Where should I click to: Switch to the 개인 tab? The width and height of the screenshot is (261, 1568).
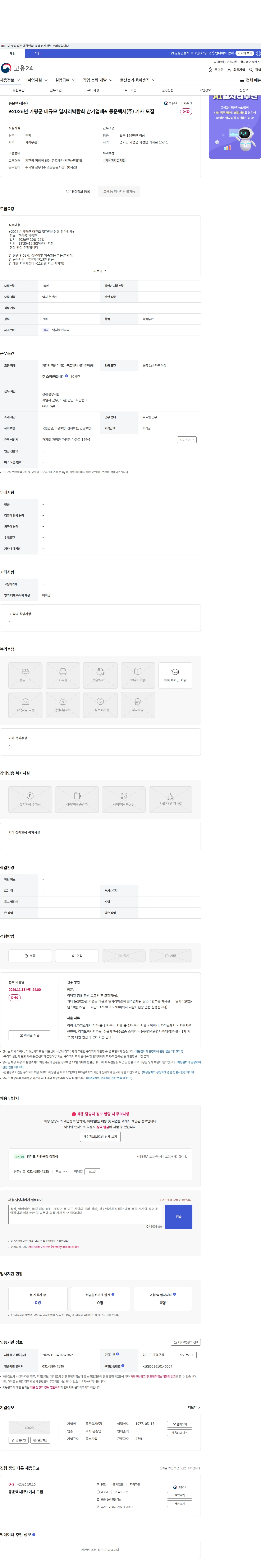click(x=12, y=54)
